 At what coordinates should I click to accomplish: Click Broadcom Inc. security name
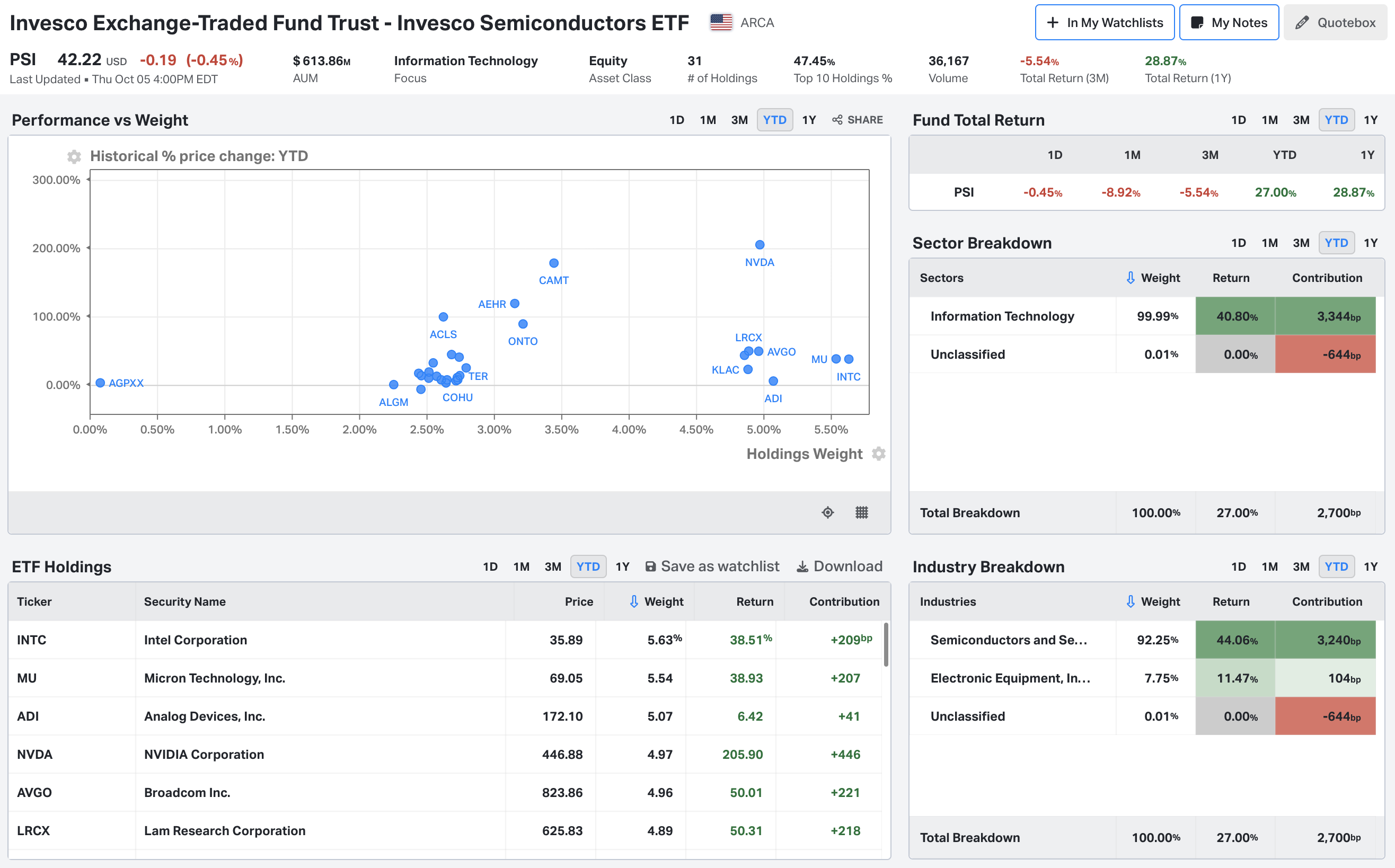[x=187, y=792]
